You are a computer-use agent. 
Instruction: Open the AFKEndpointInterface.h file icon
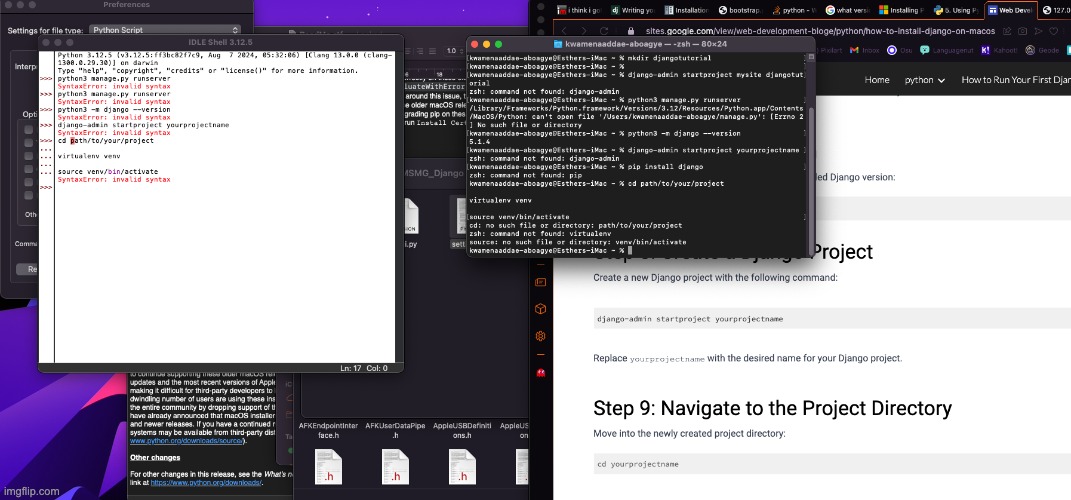pos(328,467)
